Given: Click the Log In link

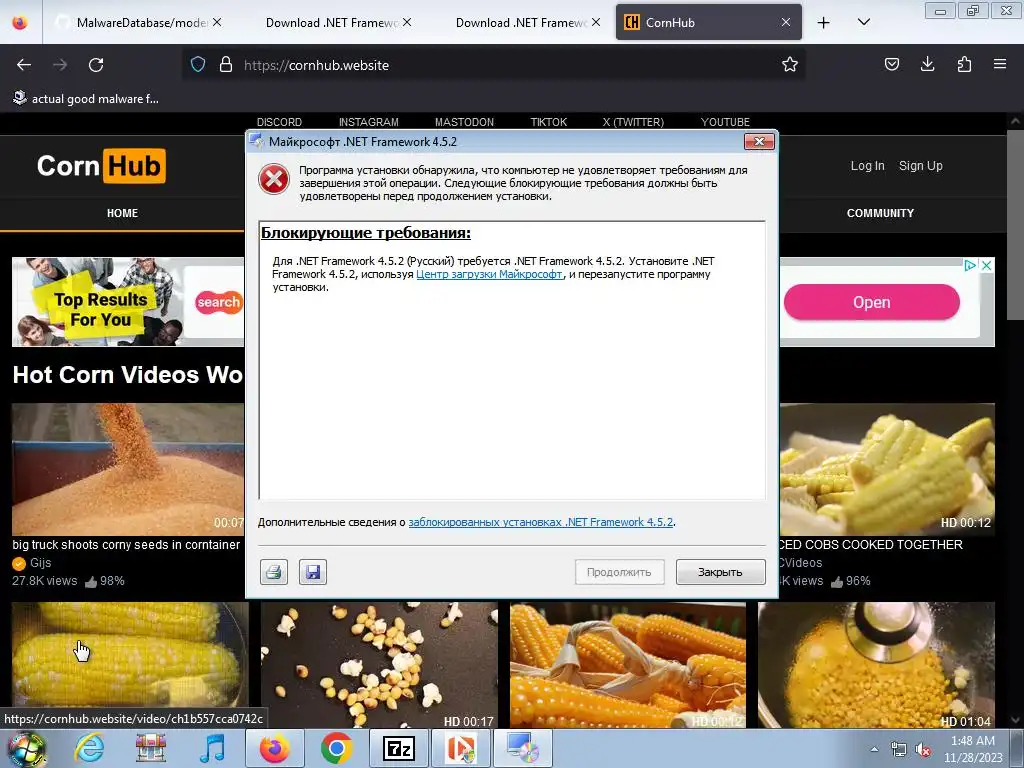Looking at the screenshot, I should pos(867,166).
